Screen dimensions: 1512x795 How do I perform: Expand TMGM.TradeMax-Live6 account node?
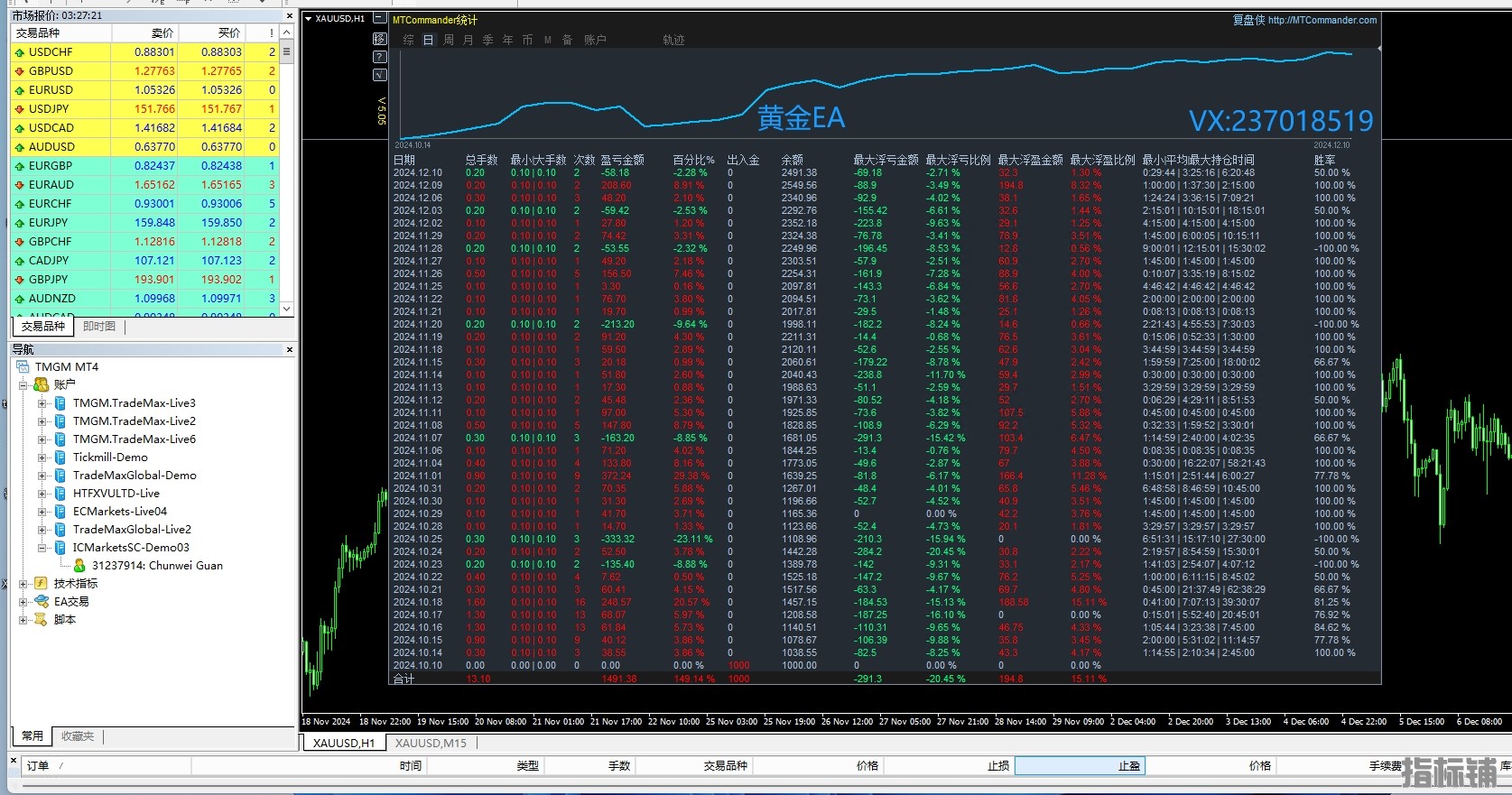[42, 439]
